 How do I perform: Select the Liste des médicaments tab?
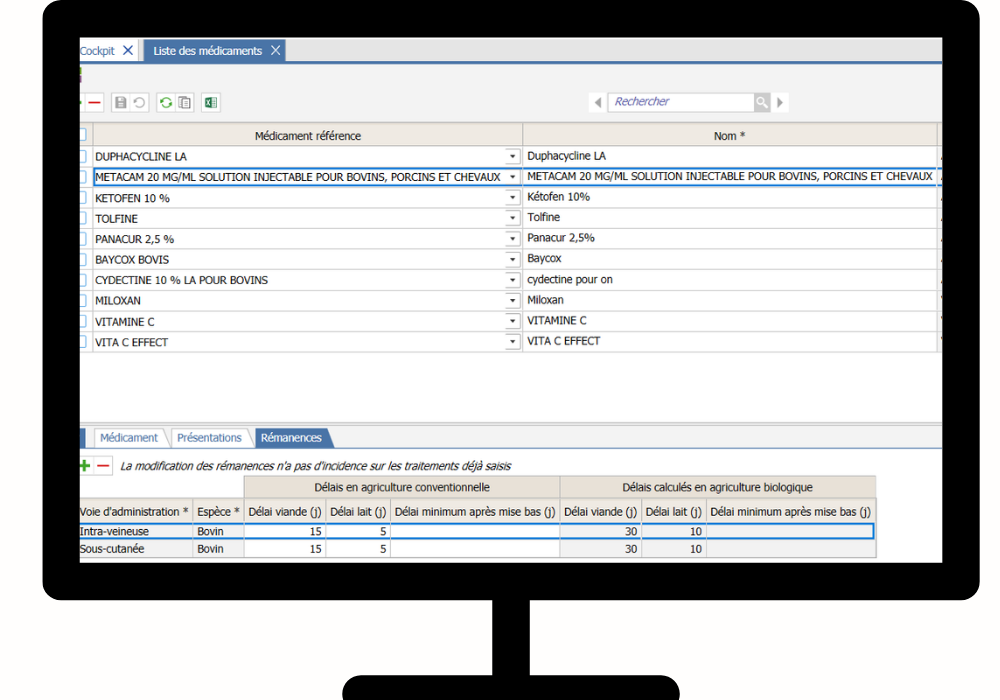208,51
